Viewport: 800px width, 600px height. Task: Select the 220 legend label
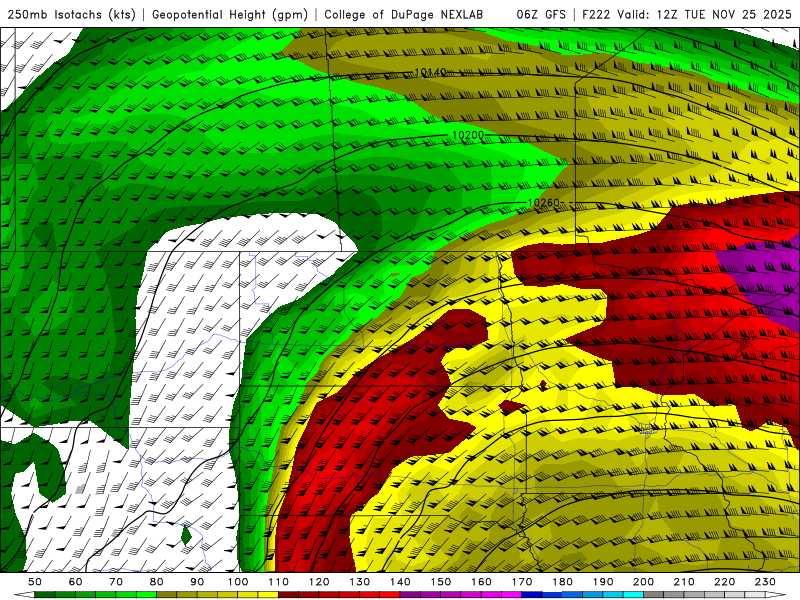[x=724, y=582]
